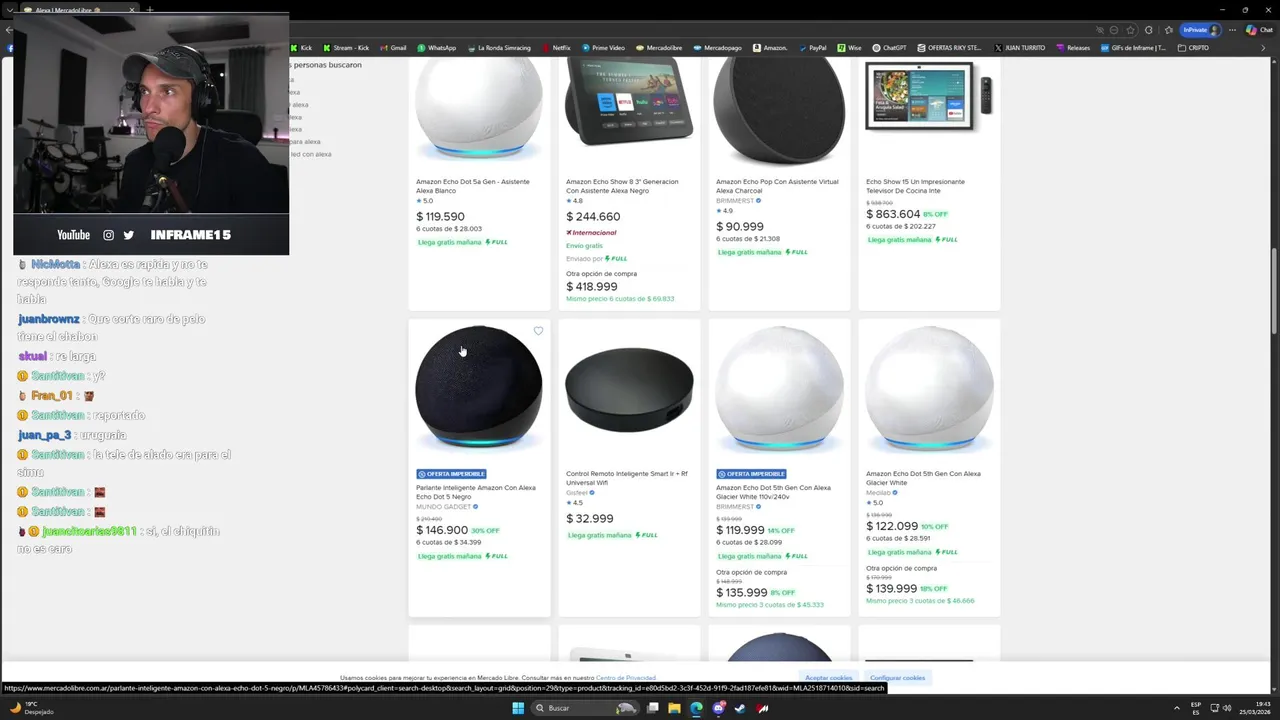1280x720 pixels.
Task: Open the OFERTAS RIKY STE bookmark
Action: coord(949,48)
